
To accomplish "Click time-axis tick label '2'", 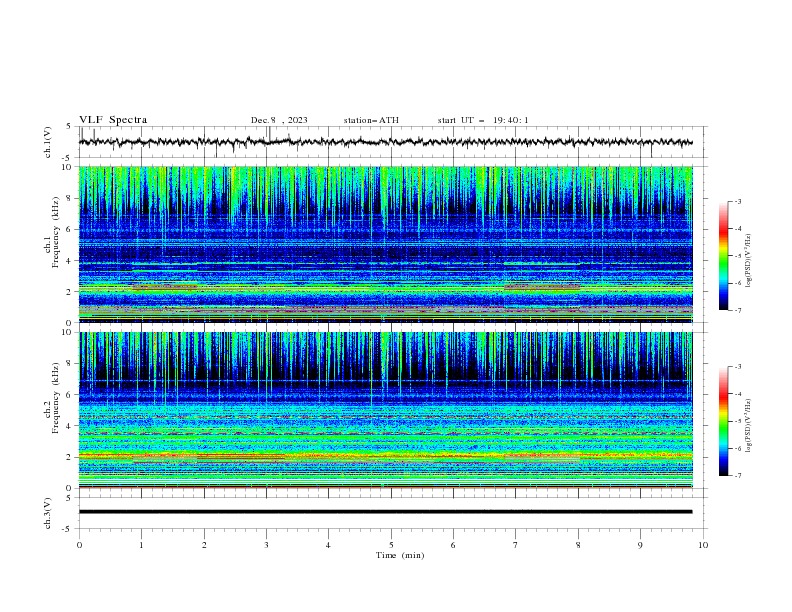I will point(204,545).
